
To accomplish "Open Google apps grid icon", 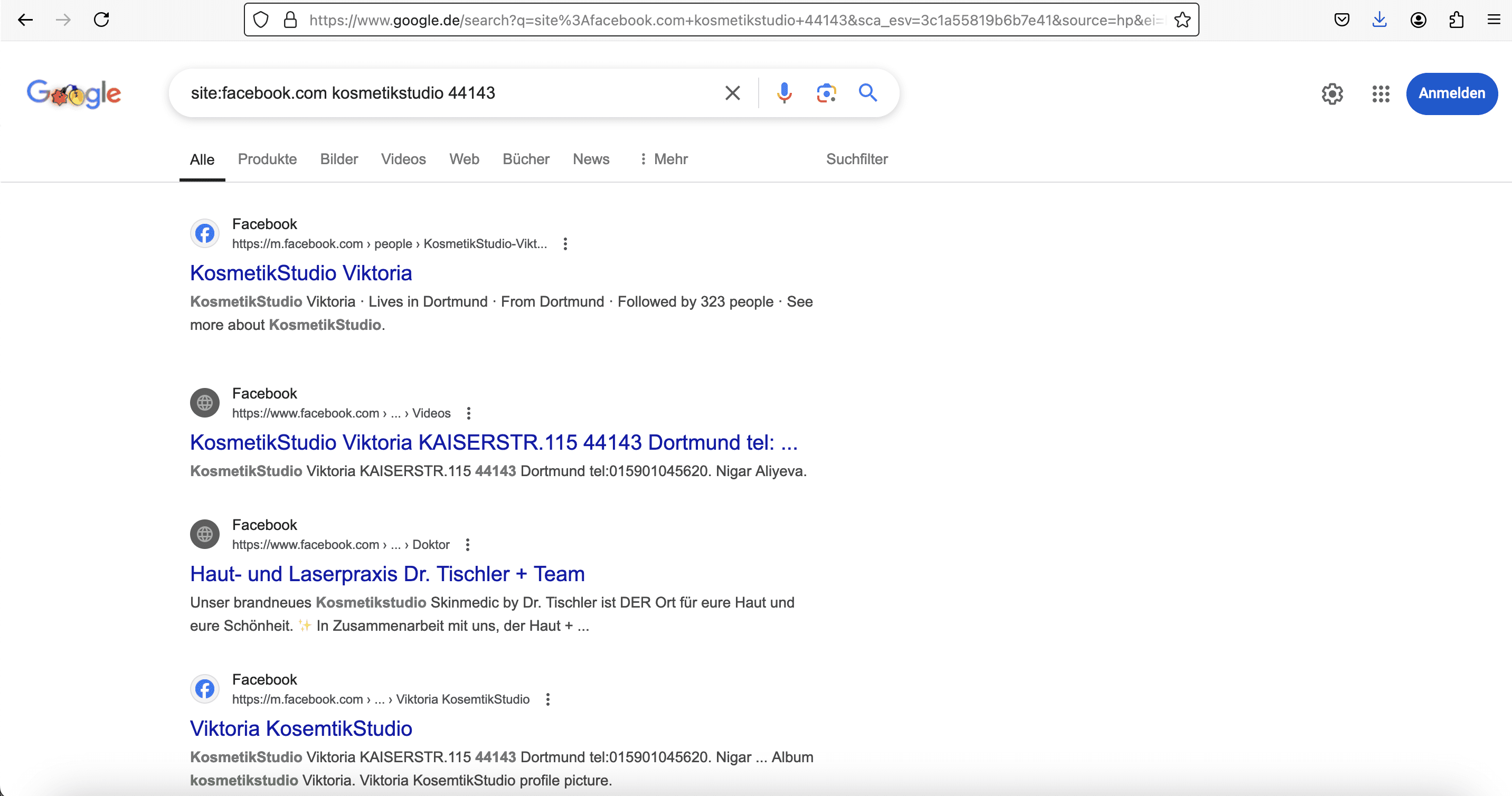I will (x=1381, y=93).
